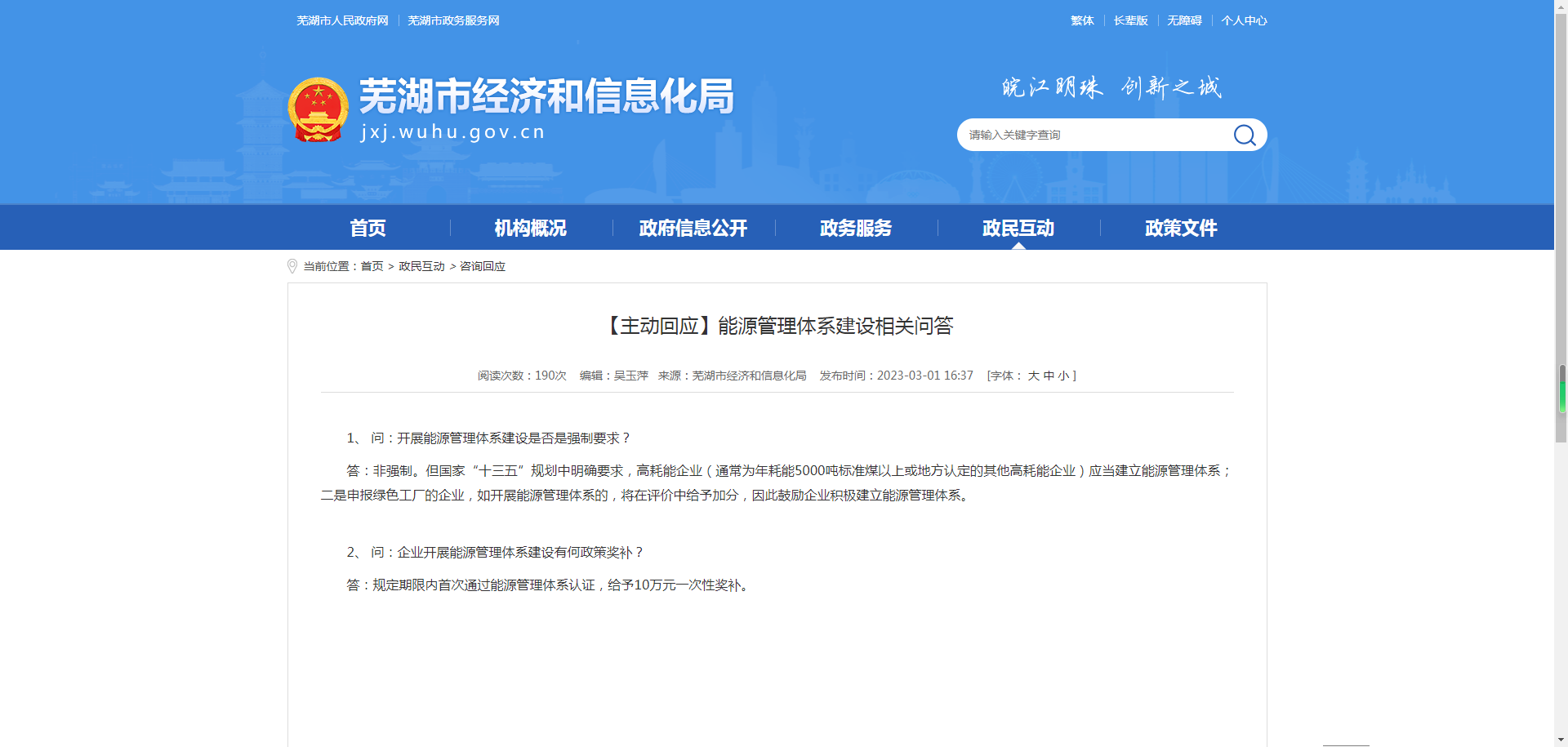Turn on 无障碍 accessibility mode

tap(1184, 20)
